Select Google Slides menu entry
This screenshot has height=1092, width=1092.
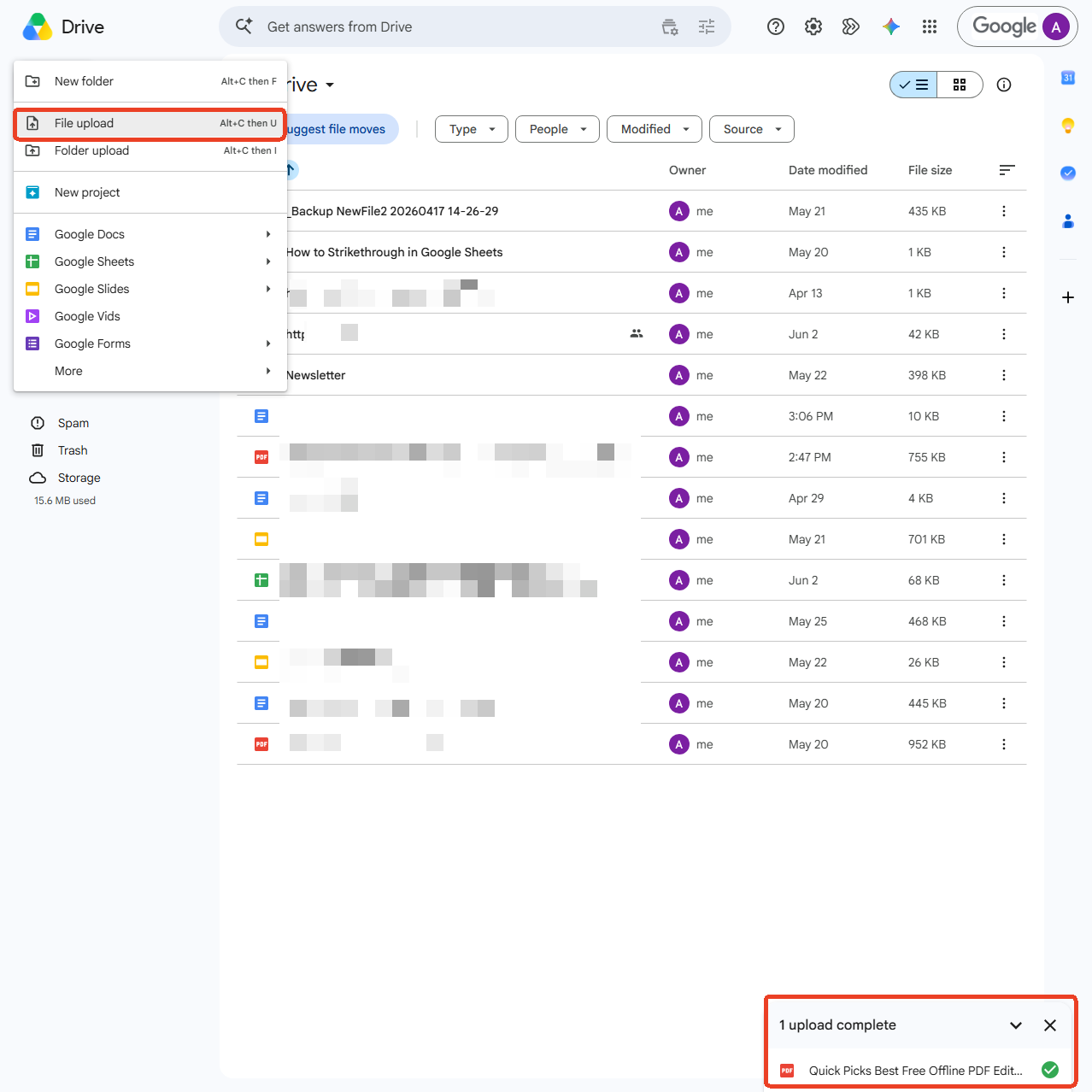pyautogui.click(x=150, y=289)
